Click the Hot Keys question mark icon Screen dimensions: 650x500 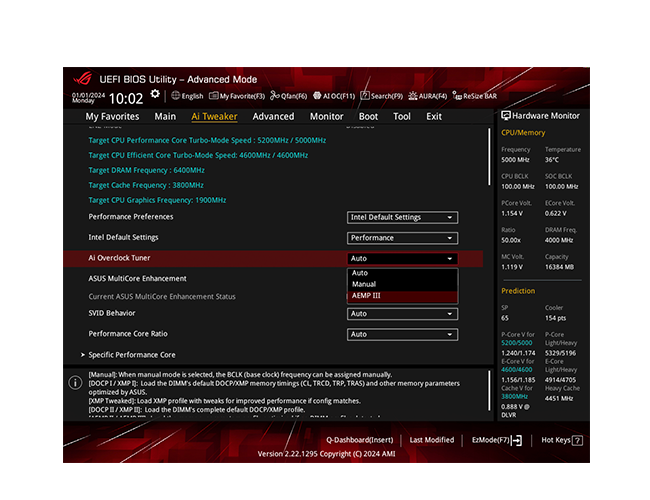tap(577, 440)
